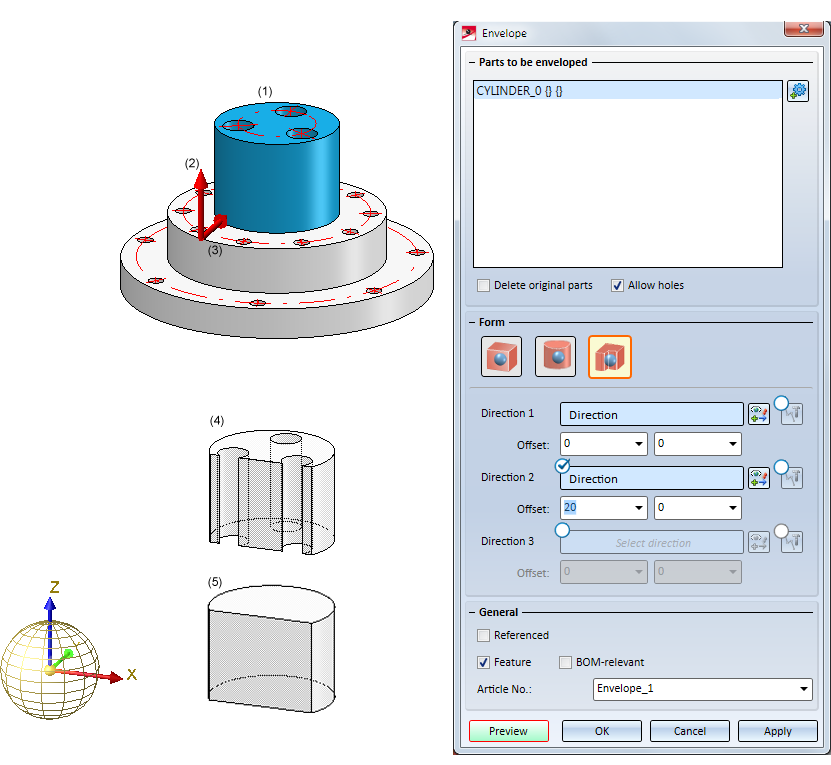Enable Delete original parts checkbox
The height and width of the screenshot is (765, 831).
[484, 285]
